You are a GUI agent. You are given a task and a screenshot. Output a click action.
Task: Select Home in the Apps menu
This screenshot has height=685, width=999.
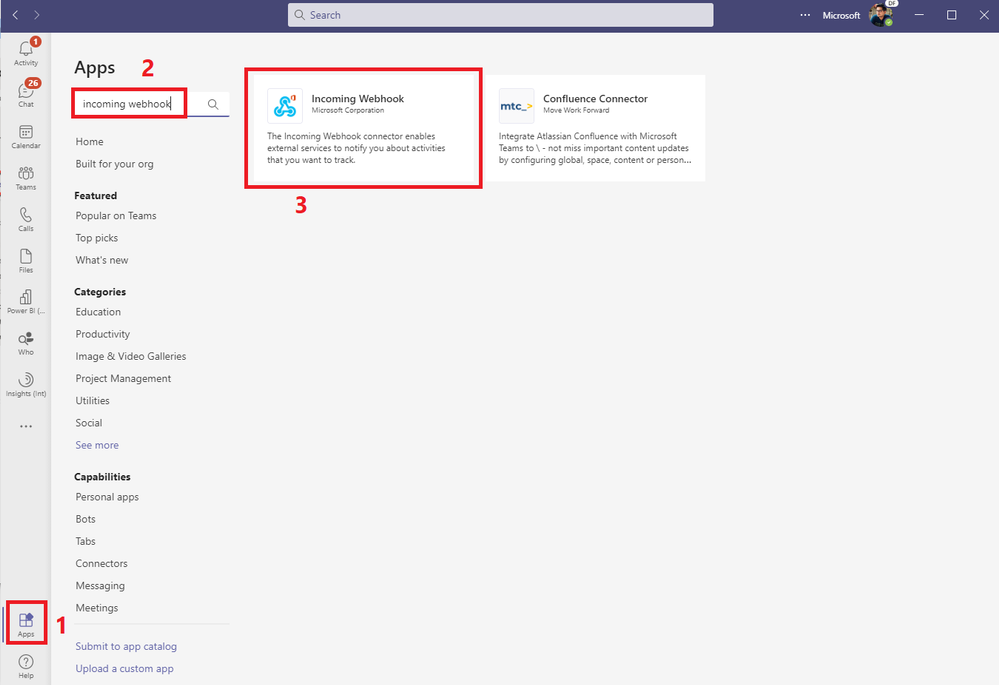[89, 141]
